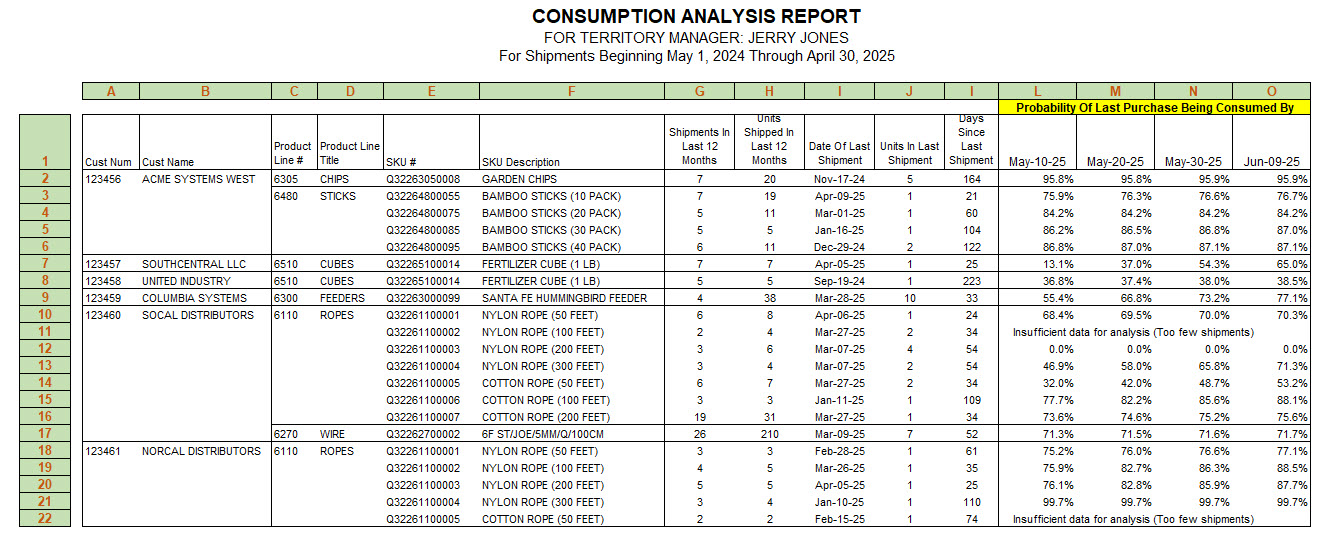1324x537 pixels.
Task: Select the May-10-25 column heading cell
Action: tap(1038, 161)
